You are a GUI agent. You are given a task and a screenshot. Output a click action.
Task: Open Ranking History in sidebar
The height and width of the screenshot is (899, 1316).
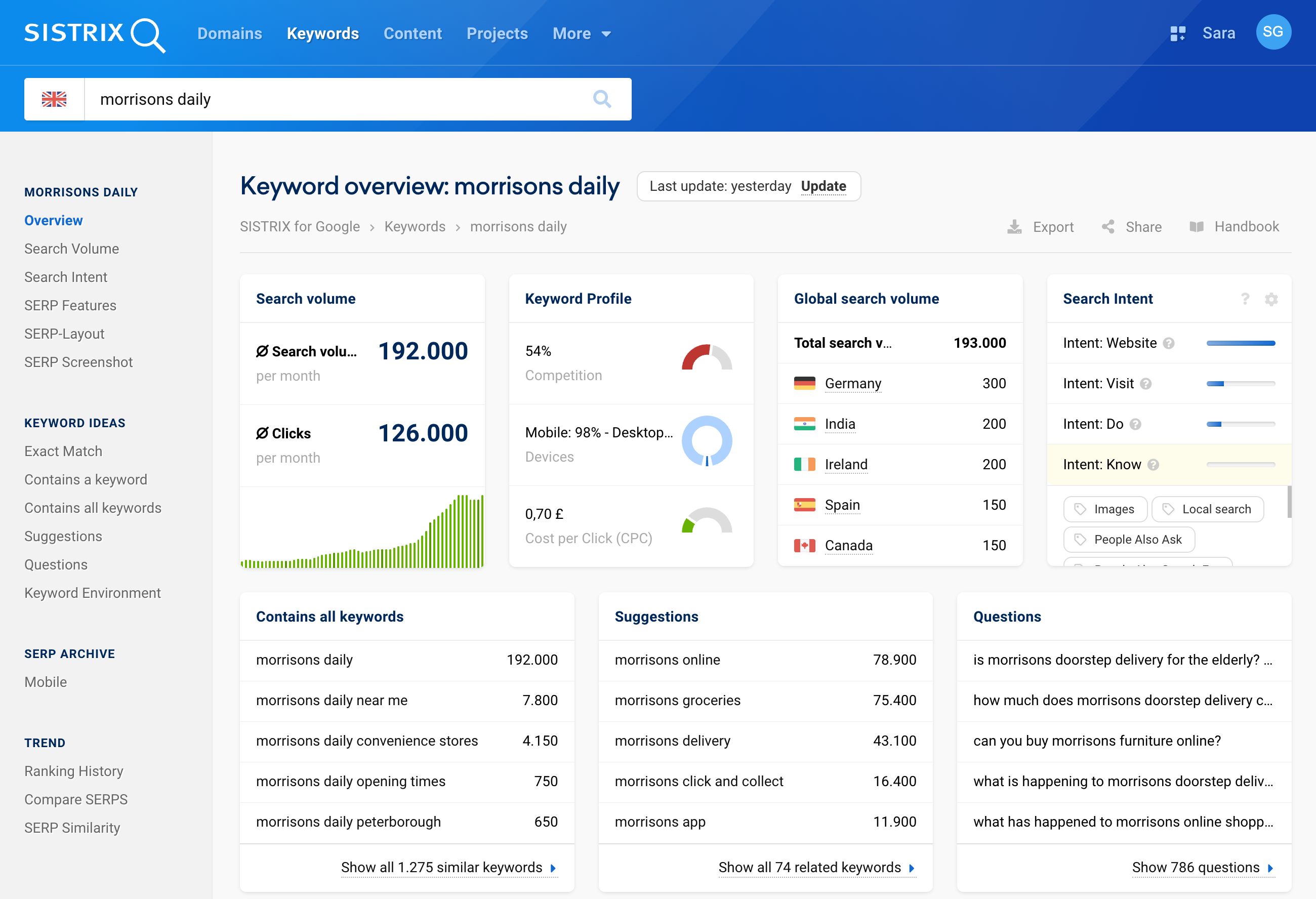[73, 771]
